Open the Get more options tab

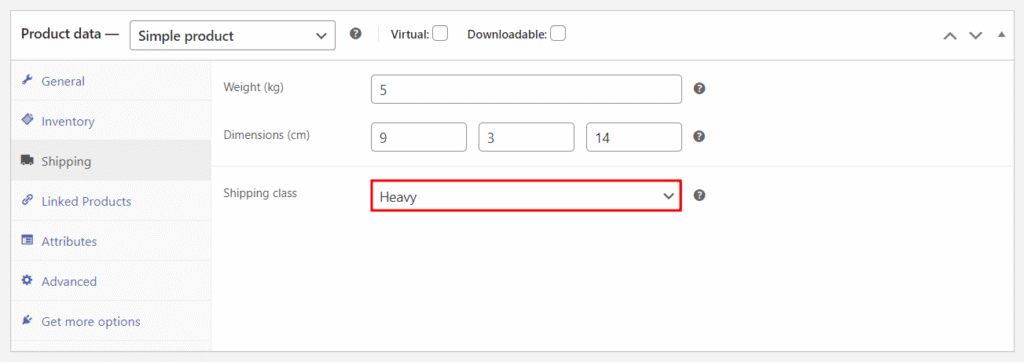pyautogui.click(x=111, y=321)
